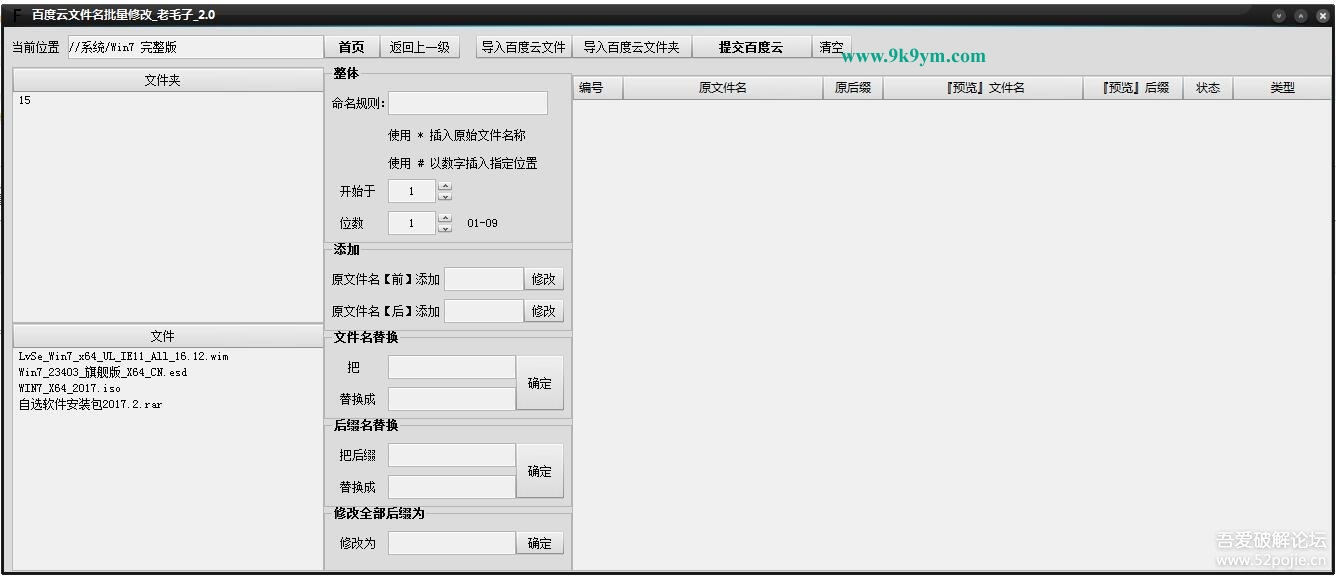Click the 原后缀 column header
1336x577 pixels.
[x=853, y=88]
